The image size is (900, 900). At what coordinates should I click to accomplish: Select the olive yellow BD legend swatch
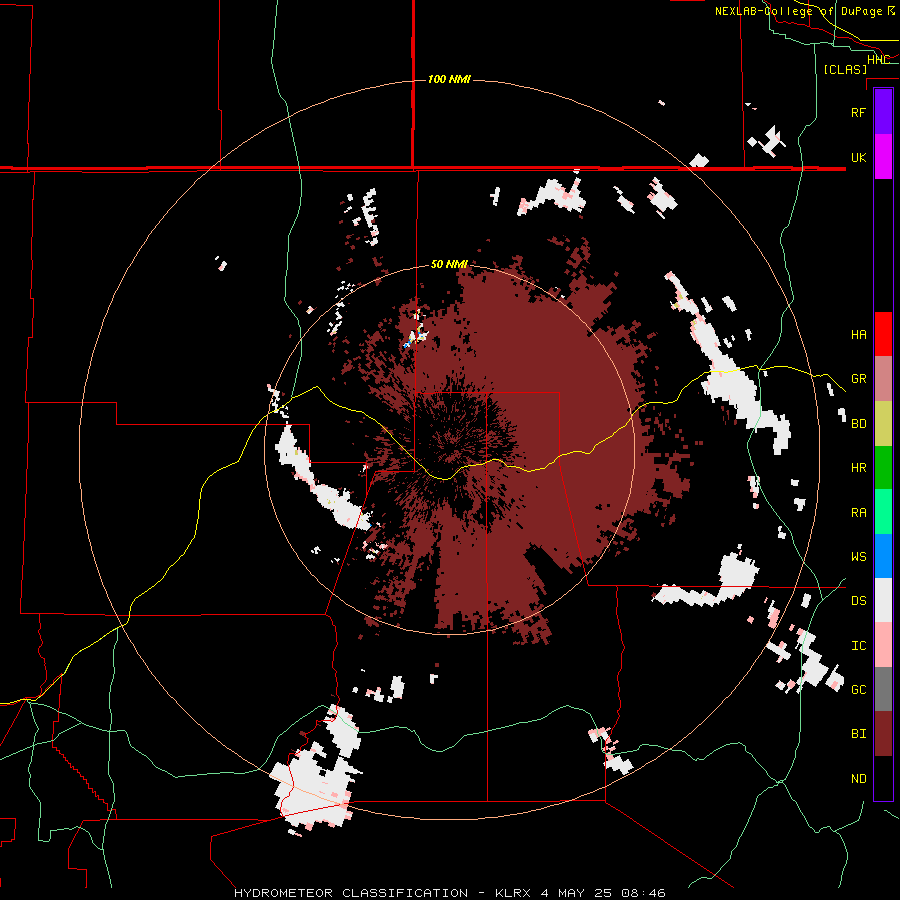[883, 424]
